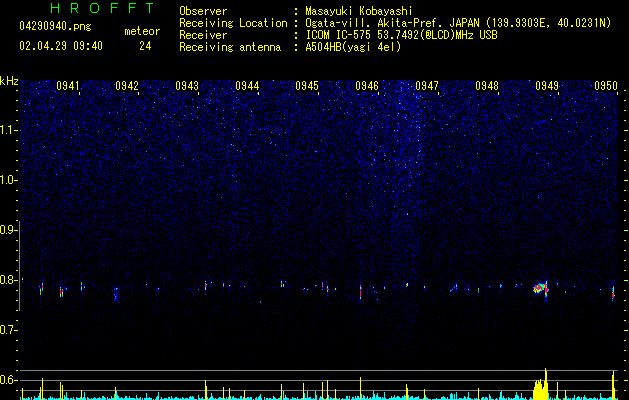Click the Observer label
Viewport: 629px width, 400px height.
tap(203, 11)
